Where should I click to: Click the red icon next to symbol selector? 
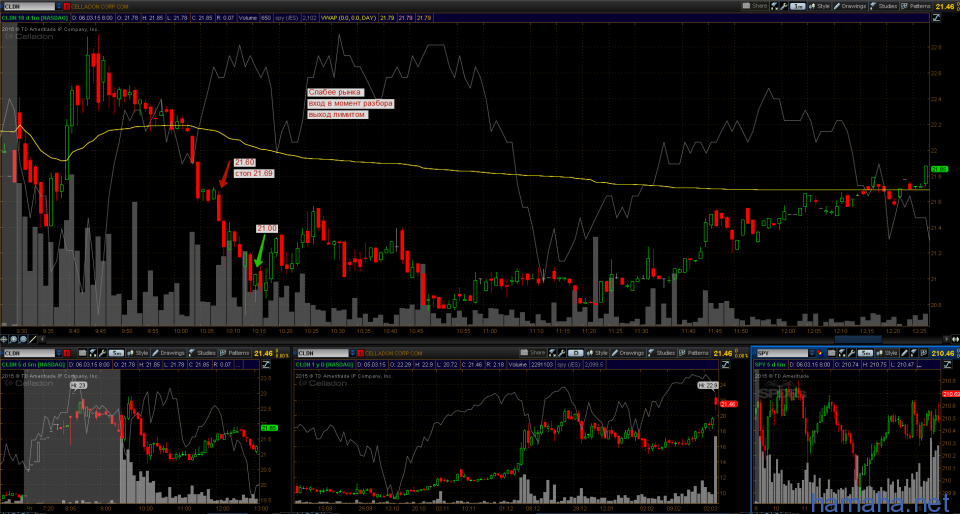tap(67, 6)
